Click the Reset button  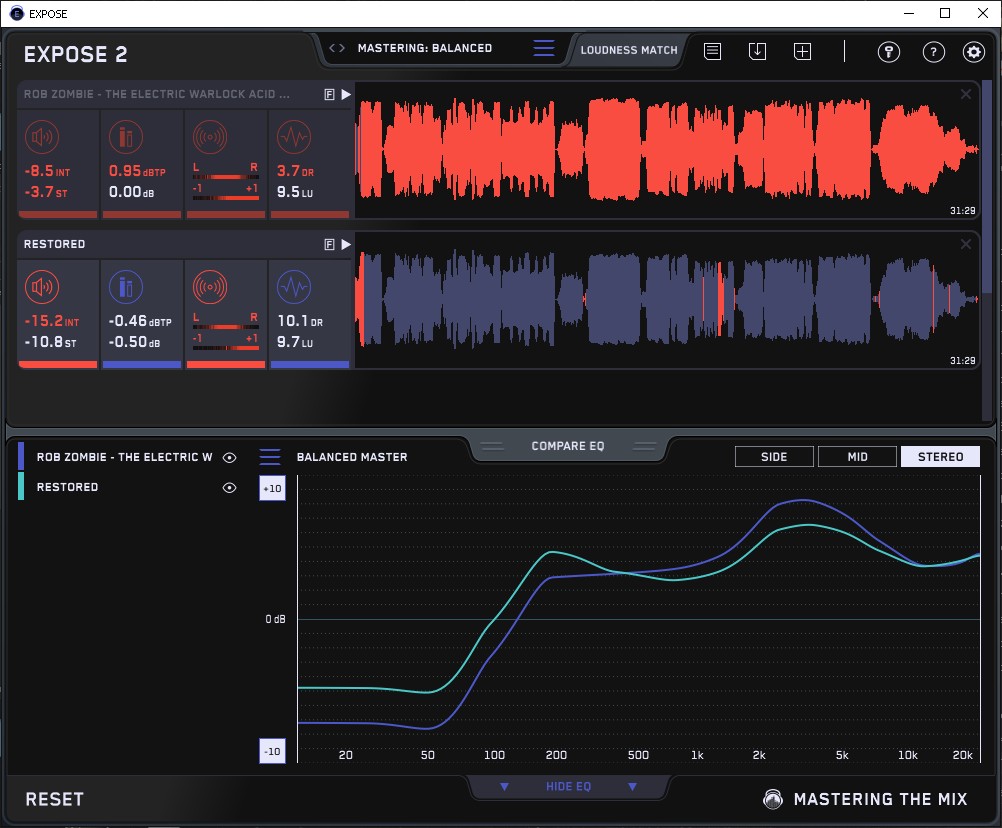[55, 799]
